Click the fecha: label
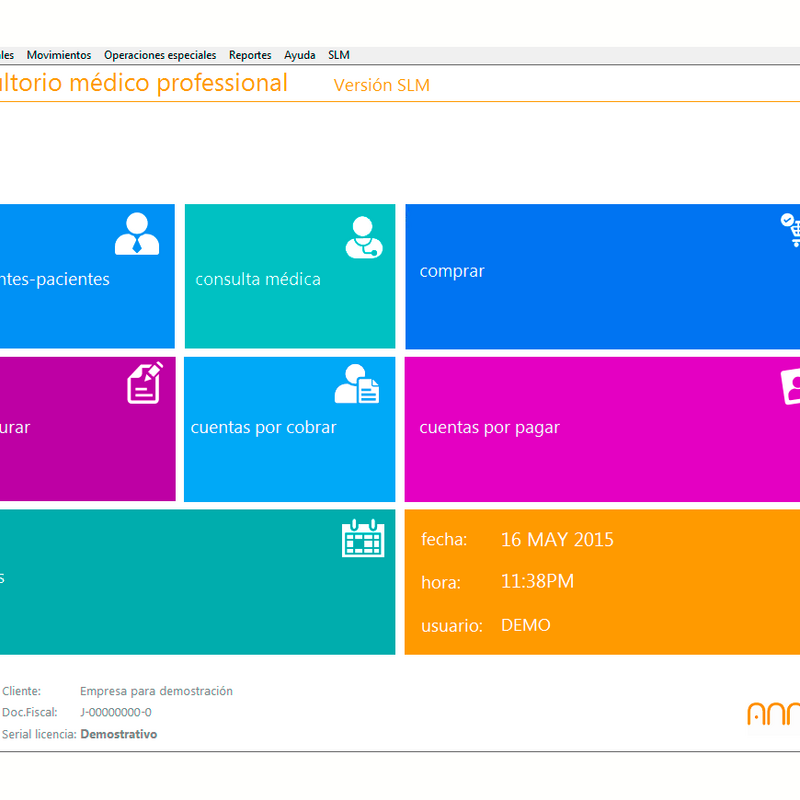The width and height of the screenshot is (800, 800). 444,540
